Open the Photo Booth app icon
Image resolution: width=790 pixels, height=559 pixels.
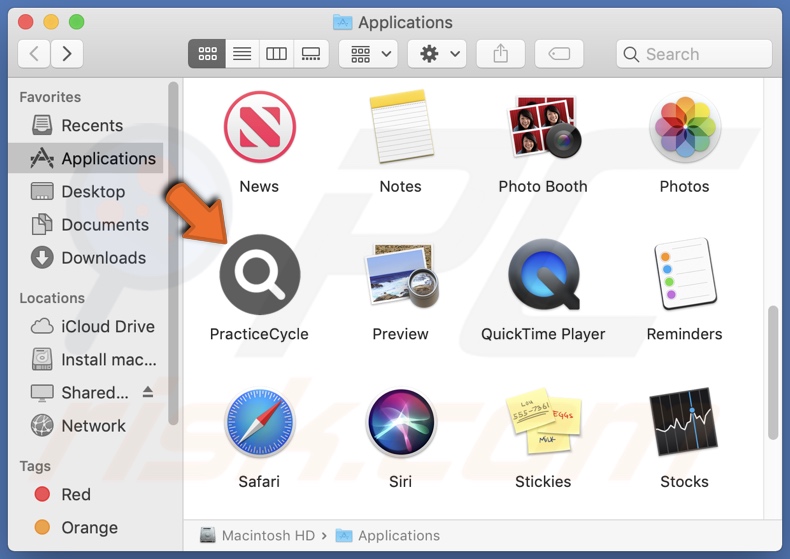click(x=543, y=127)
